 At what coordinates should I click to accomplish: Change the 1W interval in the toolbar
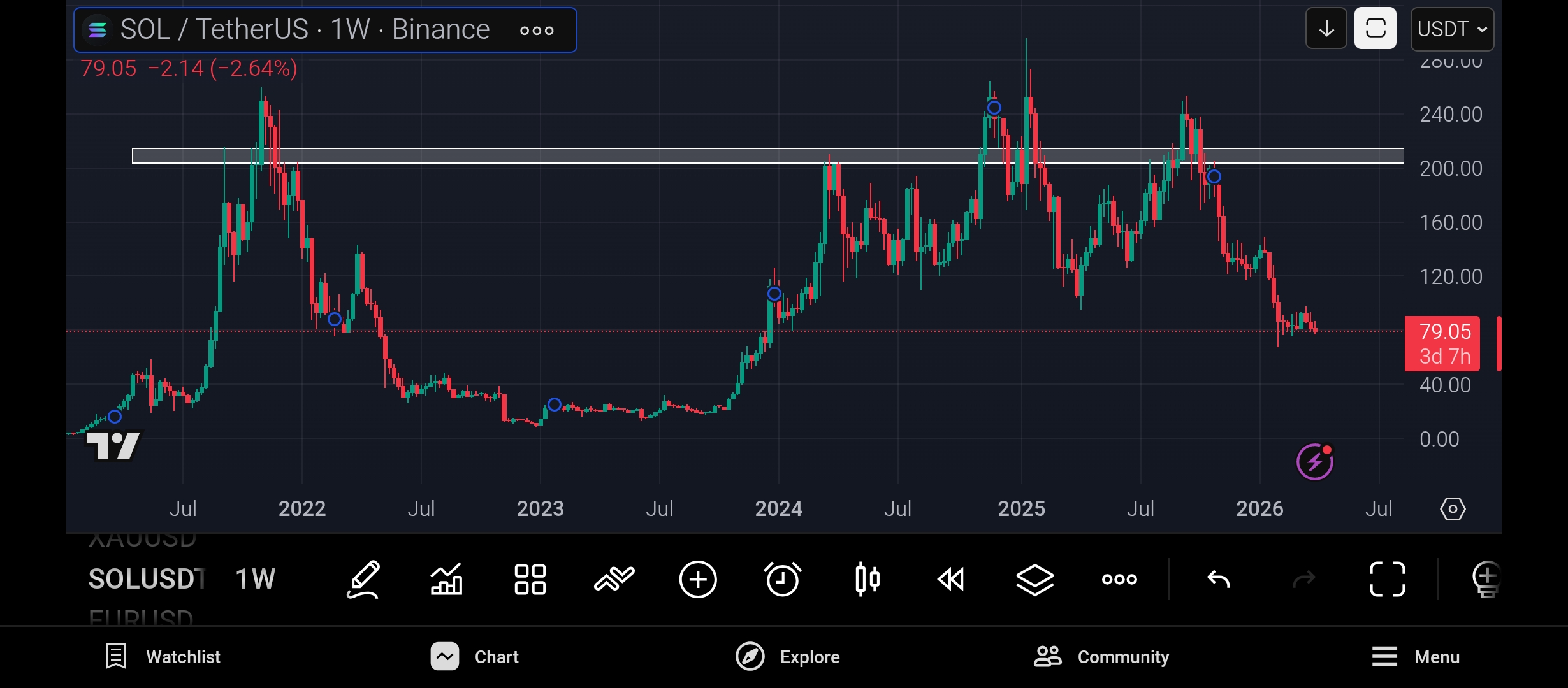click(255, 579)
